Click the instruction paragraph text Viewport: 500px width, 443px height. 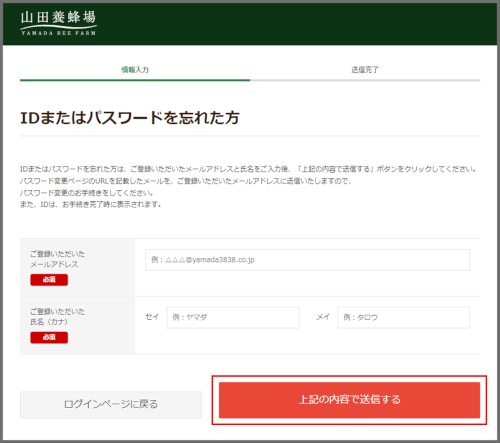coord(248,187)
